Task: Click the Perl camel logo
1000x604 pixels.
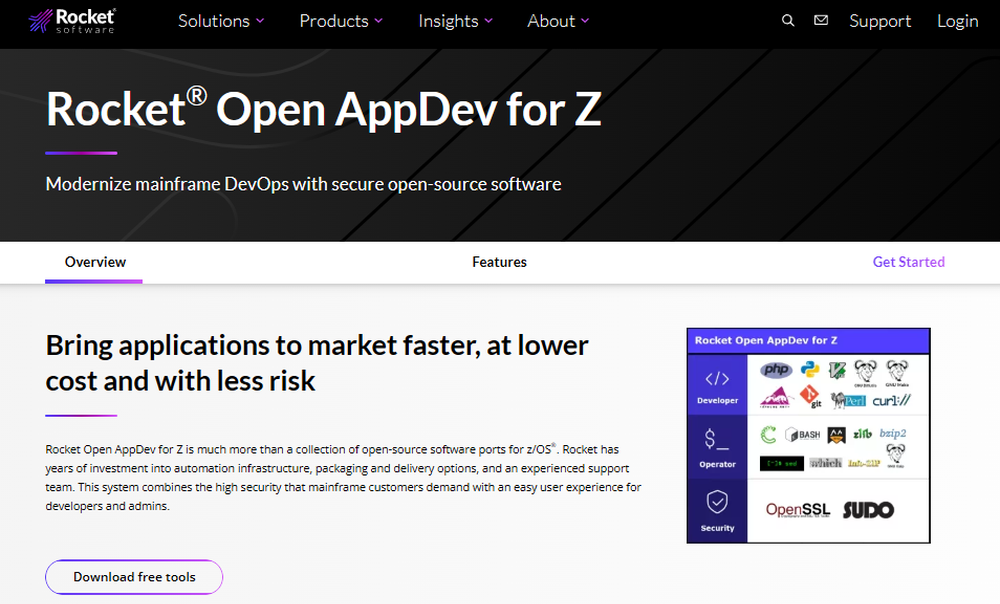Action: [848, 401]
